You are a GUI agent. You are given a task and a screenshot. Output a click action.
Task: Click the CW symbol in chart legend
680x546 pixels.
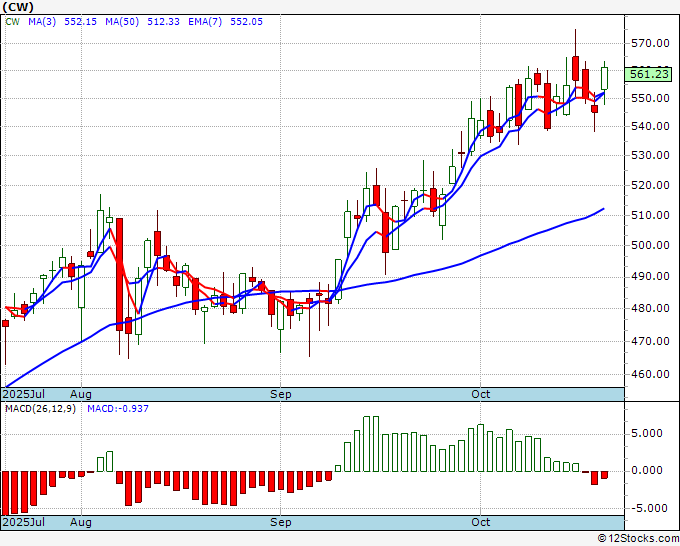click(x=13, y=22)
